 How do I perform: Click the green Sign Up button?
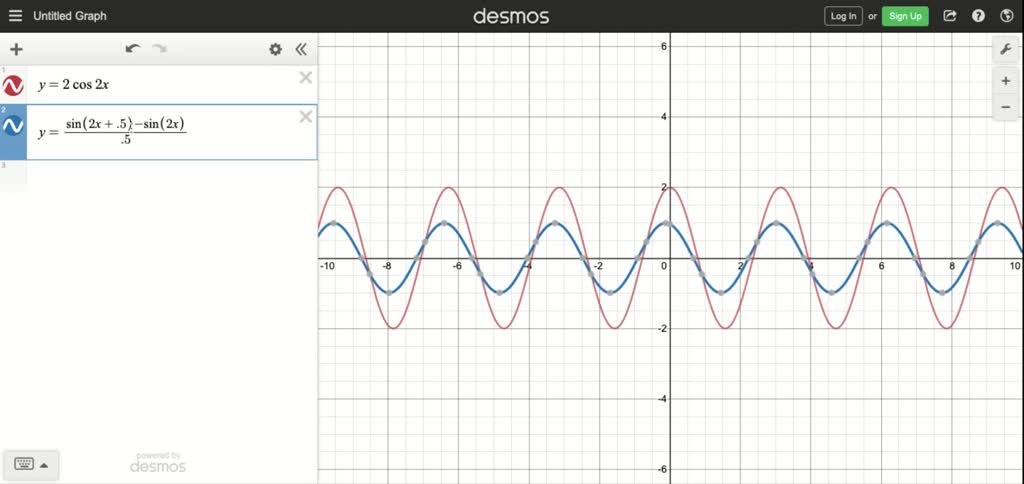point(905,16)
